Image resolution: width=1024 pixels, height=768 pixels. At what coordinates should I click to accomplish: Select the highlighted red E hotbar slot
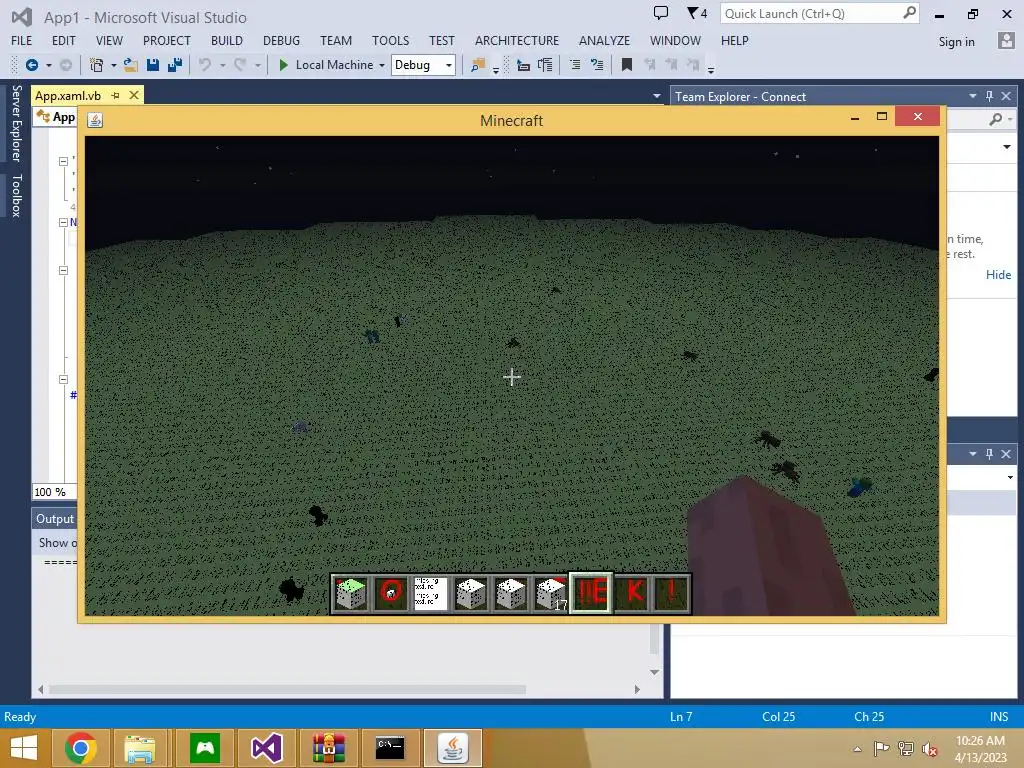[x=592, y=593]
